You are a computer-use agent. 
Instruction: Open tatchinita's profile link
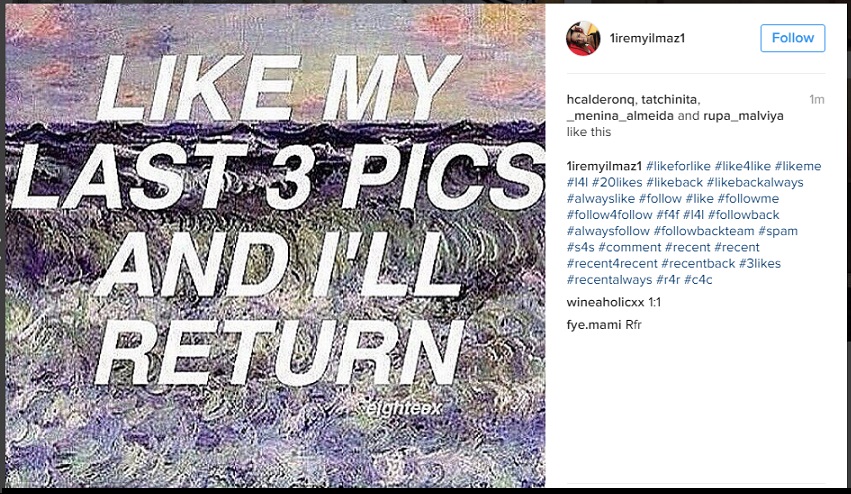click(670, 100)
